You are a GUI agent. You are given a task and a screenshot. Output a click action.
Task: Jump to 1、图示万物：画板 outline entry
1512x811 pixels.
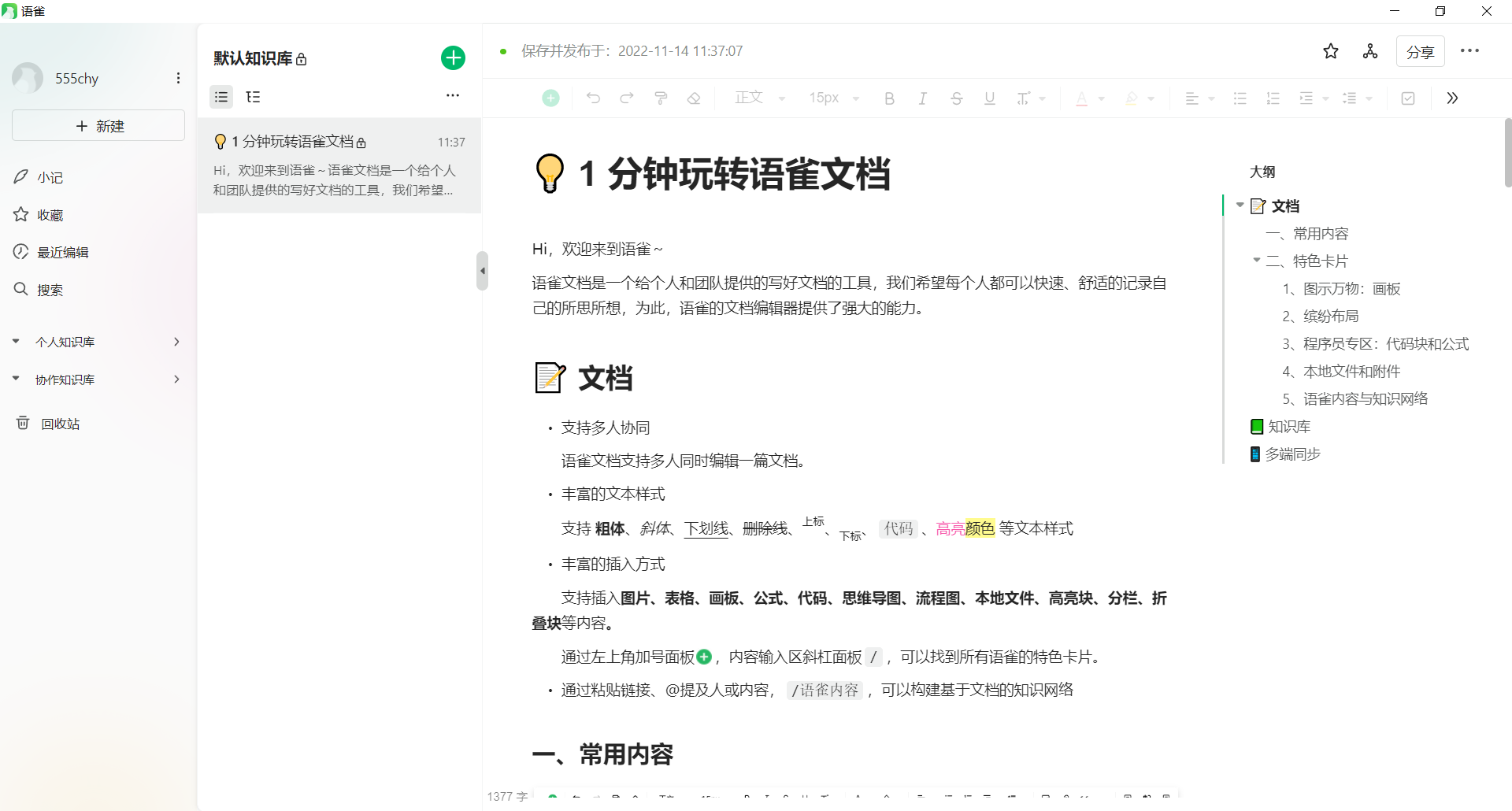click(1341, 289)
